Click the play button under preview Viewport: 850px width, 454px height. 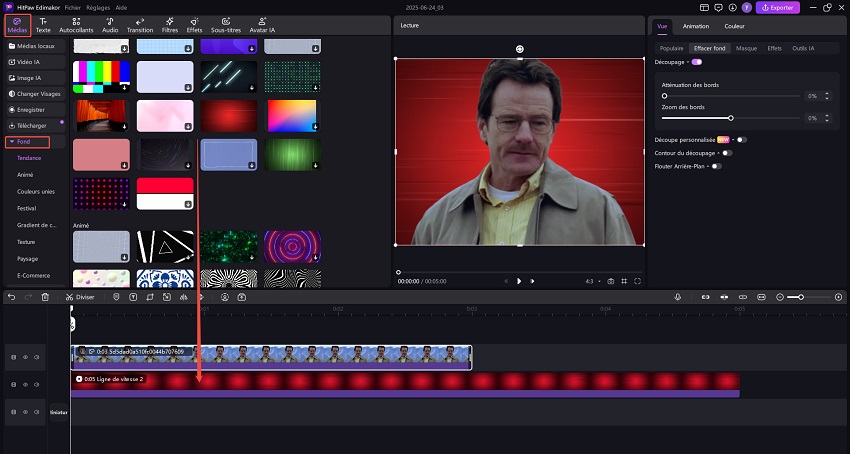519,281
